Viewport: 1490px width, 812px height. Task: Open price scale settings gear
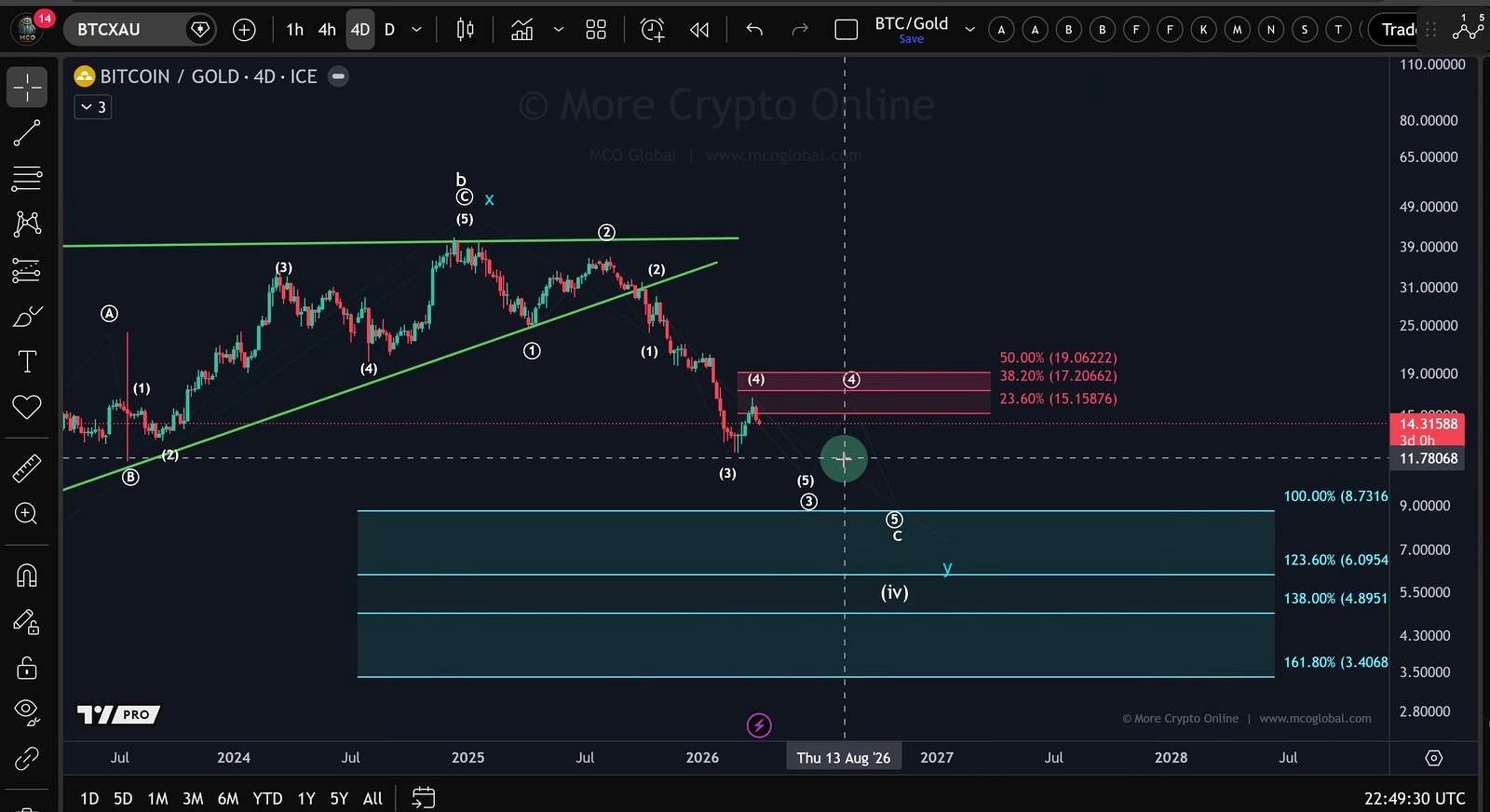tap(1434, 758)
